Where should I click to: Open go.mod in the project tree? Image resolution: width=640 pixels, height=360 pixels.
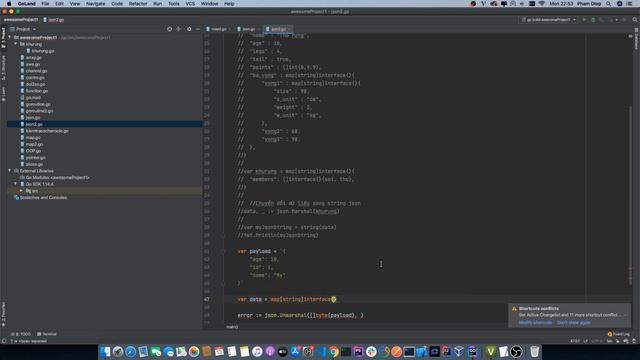tap(31, 98)
